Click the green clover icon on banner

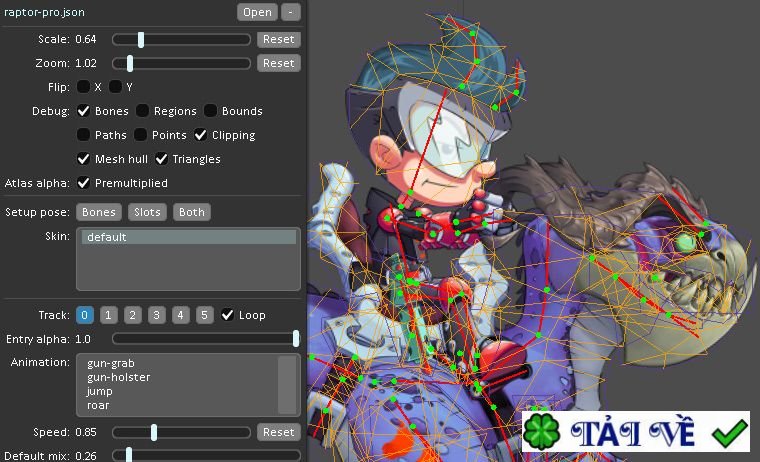point(541,431)
